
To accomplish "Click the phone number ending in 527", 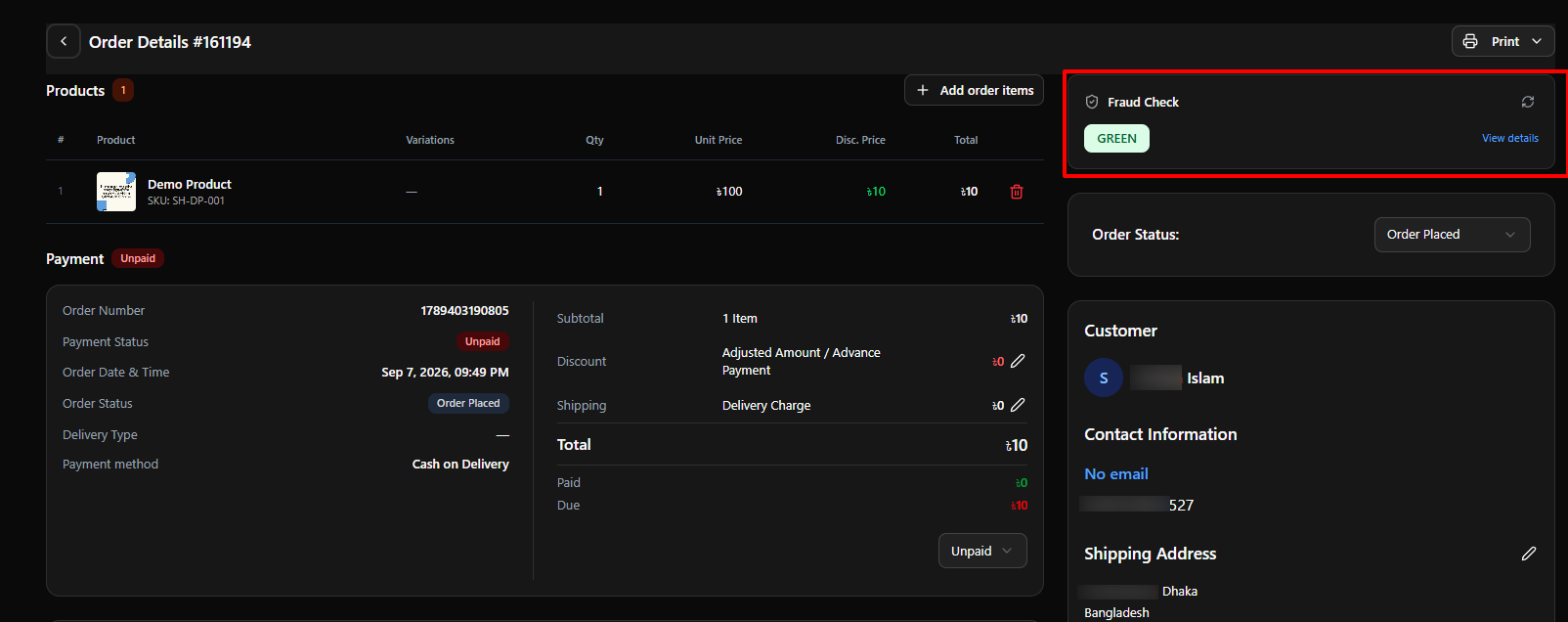I will [1137, 505].
